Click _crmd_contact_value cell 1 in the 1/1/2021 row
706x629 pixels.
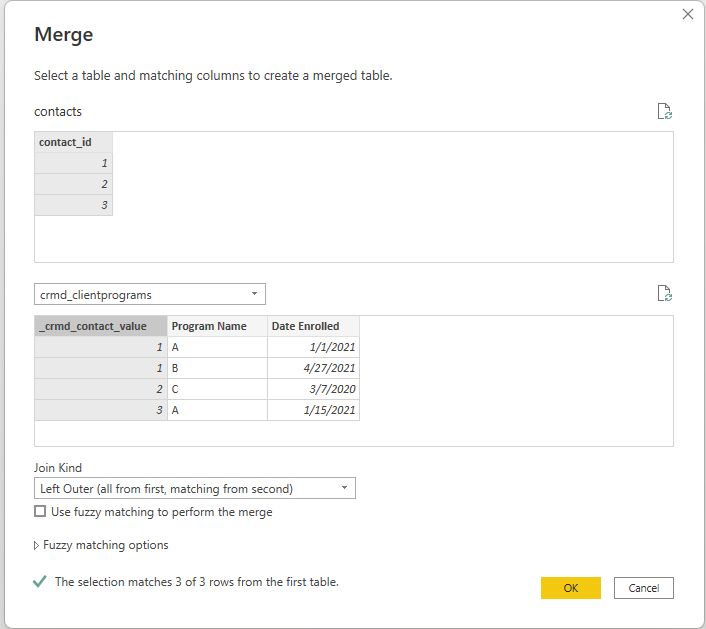100,347
